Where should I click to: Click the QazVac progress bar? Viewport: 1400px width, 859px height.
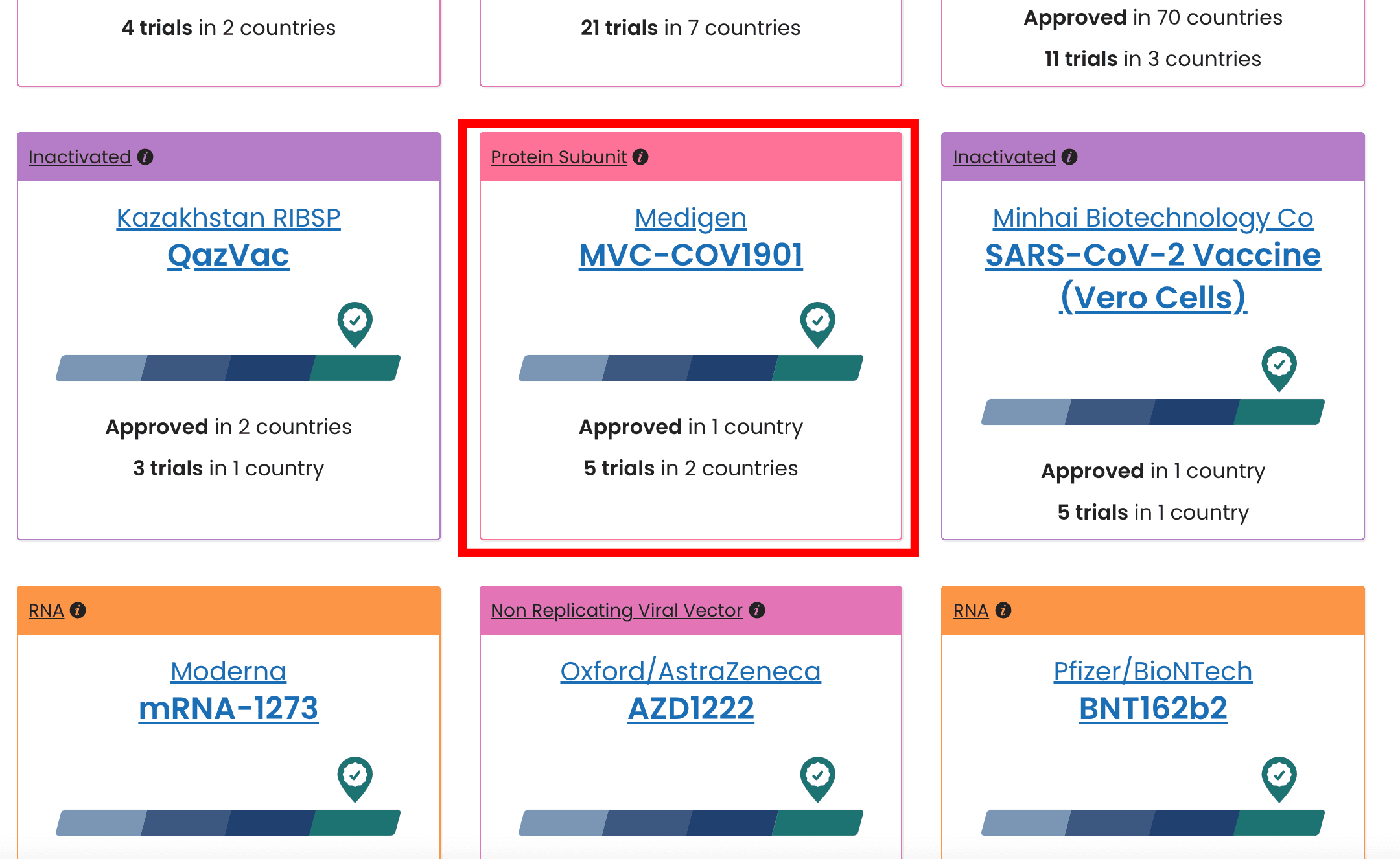pyautogui.click(x=228, y=368)
